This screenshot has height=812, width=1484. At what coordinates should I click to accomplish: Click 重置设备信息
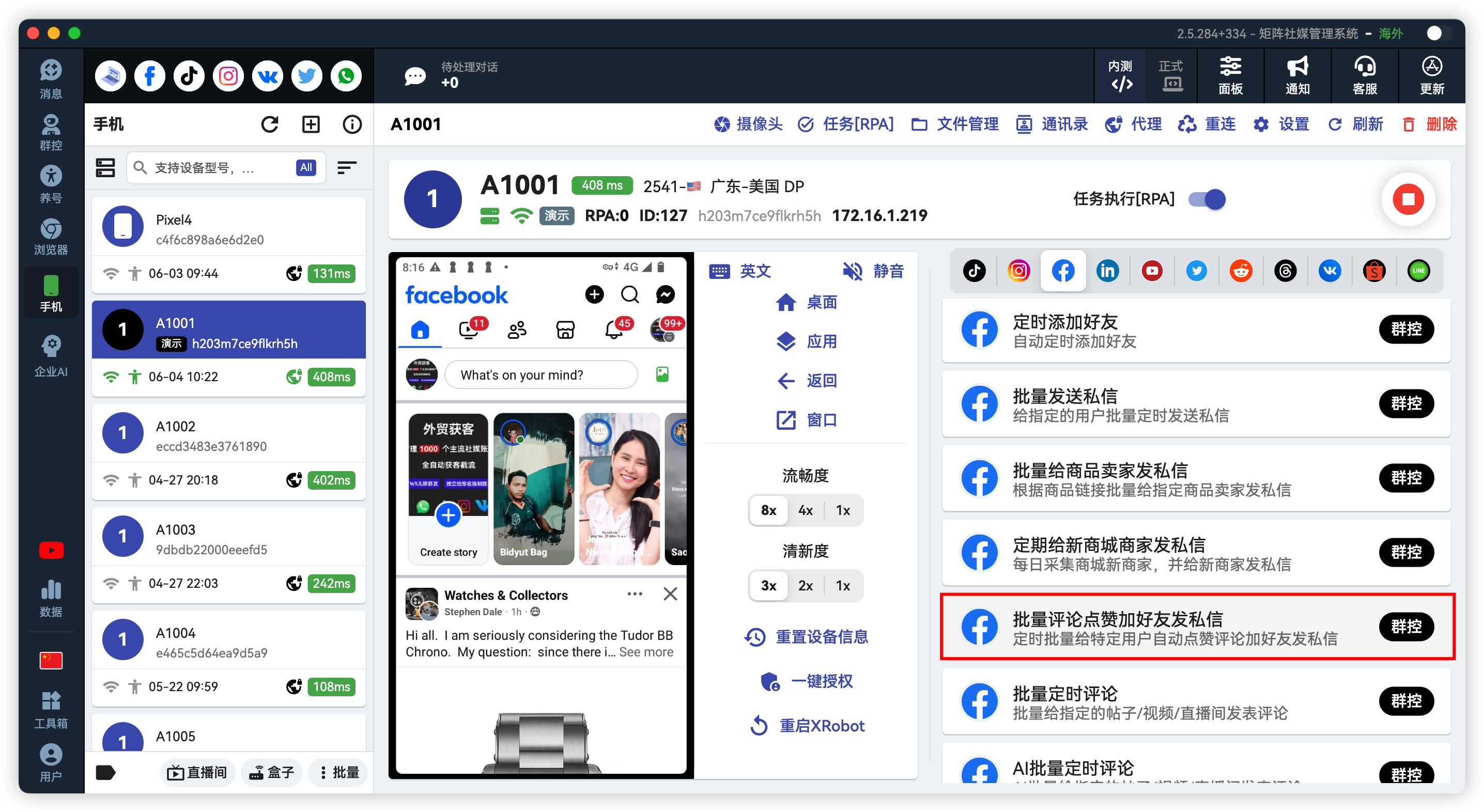pos(807,637)
